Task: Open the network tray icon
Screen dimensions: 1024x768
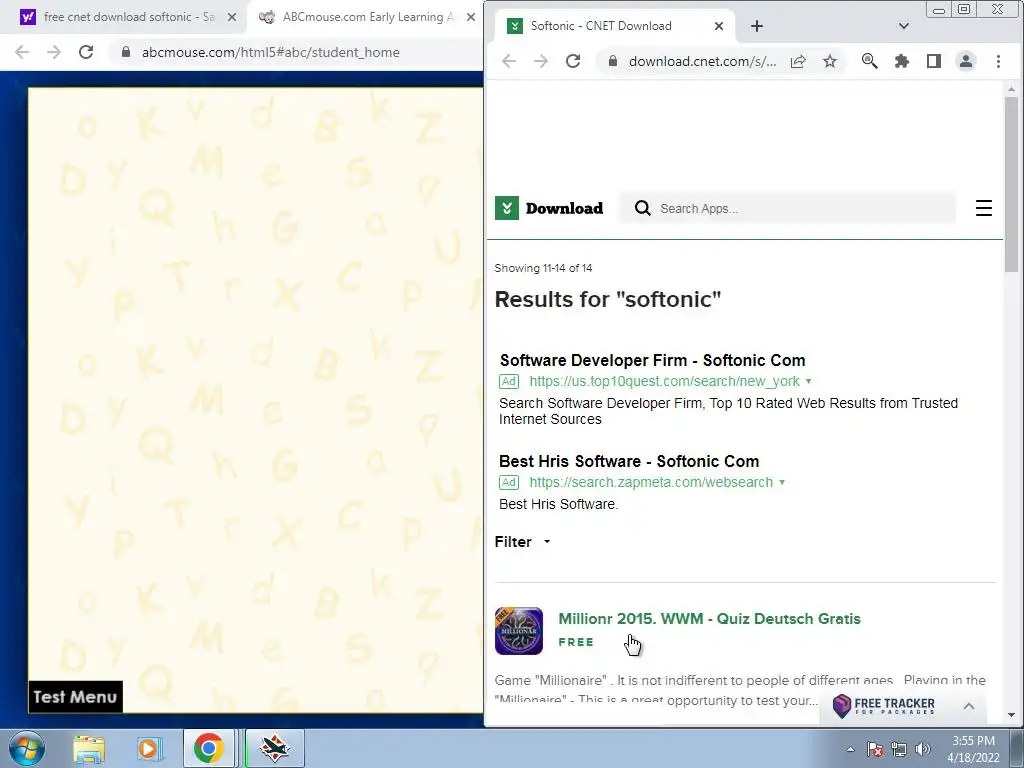Action: (x=899, y=749)
